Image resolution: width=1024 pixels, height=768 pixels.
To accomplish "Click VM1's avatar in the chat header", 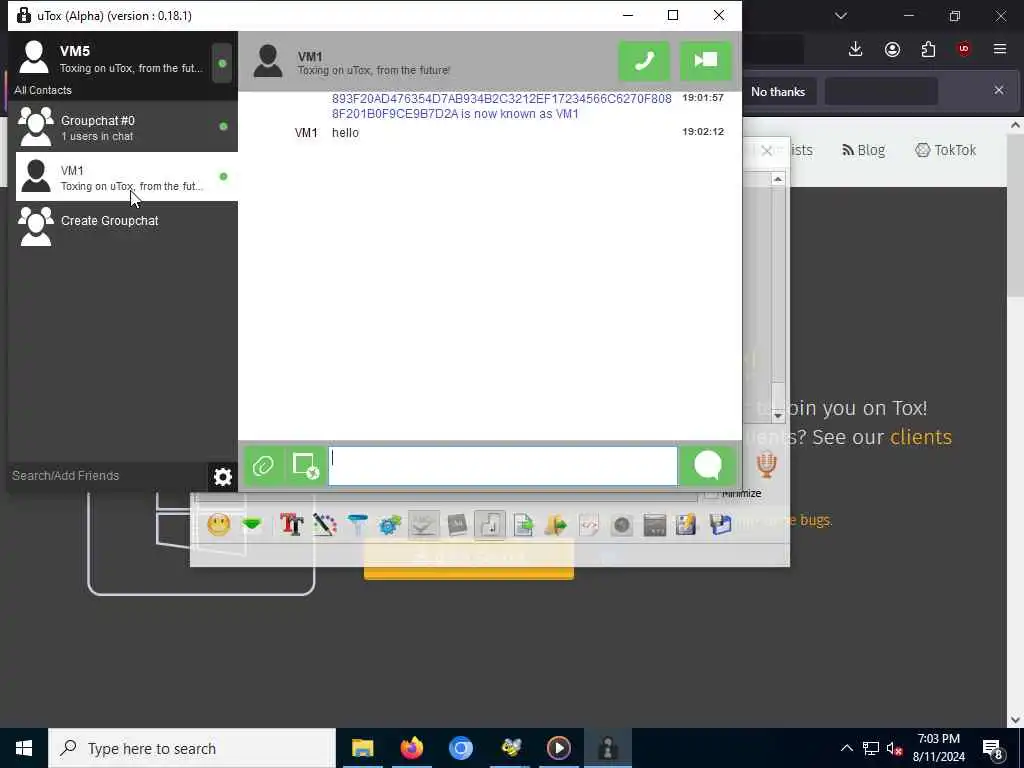I will click(268, 61).
